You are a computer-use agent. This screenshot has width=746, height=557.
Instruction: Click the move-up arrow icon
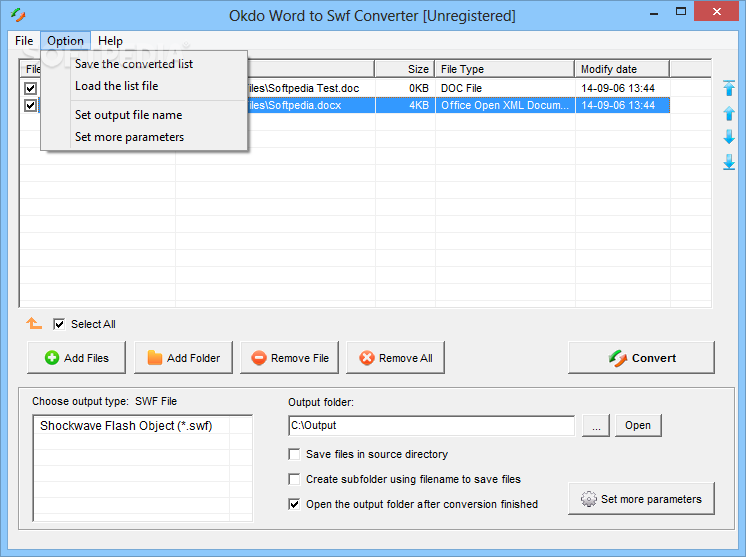729,113
